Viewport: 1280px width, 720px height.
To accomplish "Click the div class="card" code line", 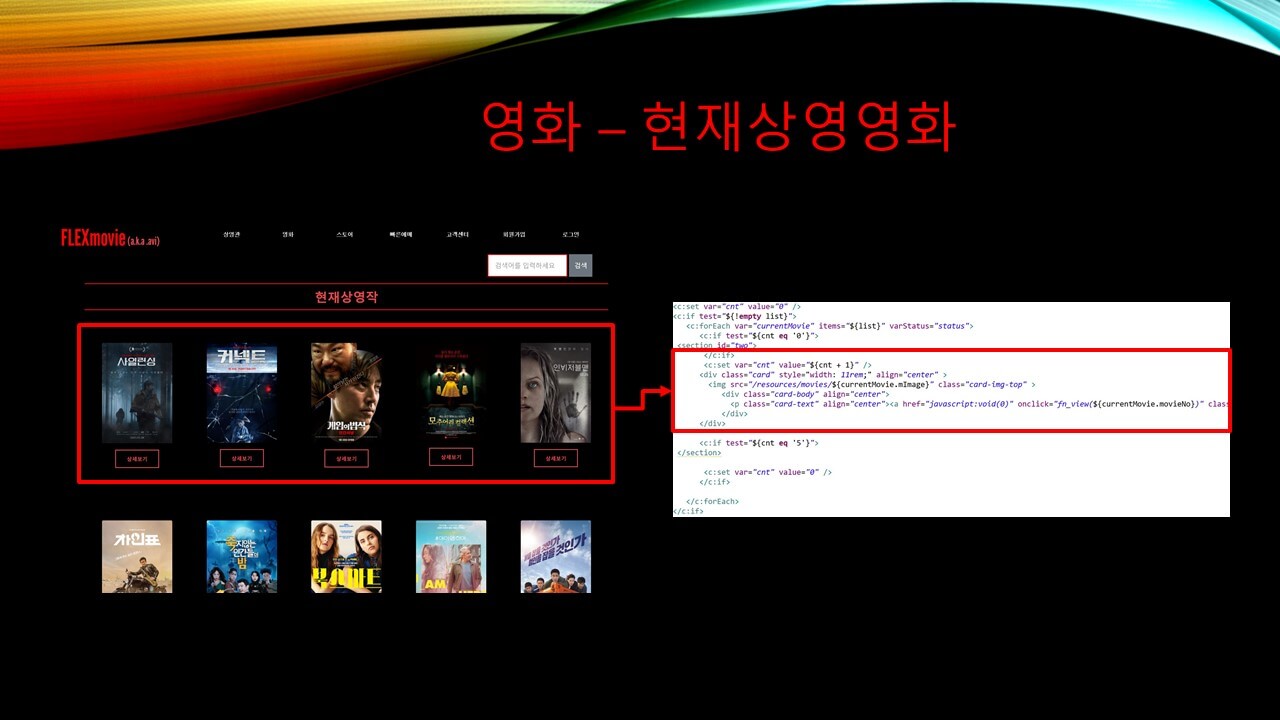I will click(823, 375).
